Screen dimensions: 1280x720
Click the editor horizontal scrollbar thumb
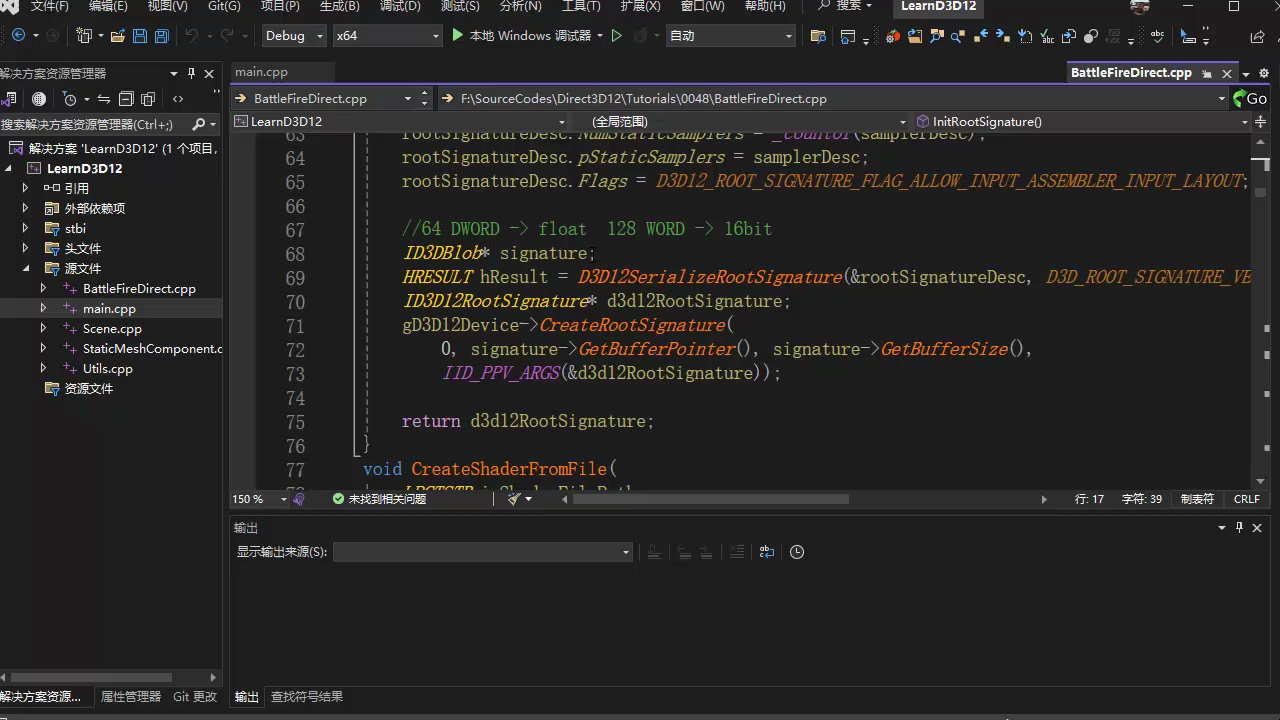pyautogui.click(x=710, y=499)
